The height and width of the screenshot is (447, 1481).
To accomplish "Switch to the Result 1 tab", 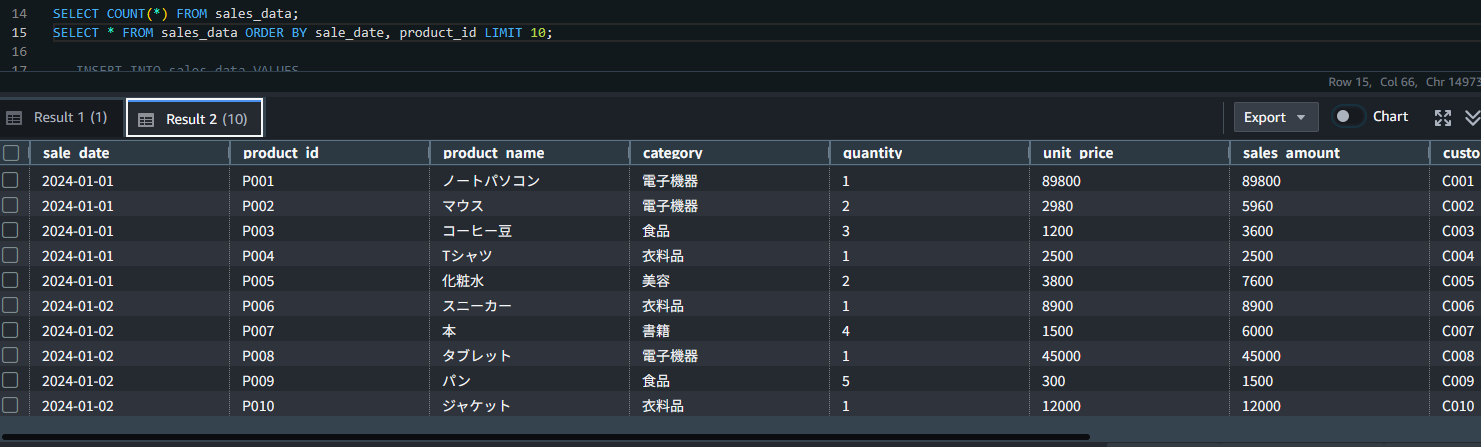I will pyautogui.click(x=62, y=118).
